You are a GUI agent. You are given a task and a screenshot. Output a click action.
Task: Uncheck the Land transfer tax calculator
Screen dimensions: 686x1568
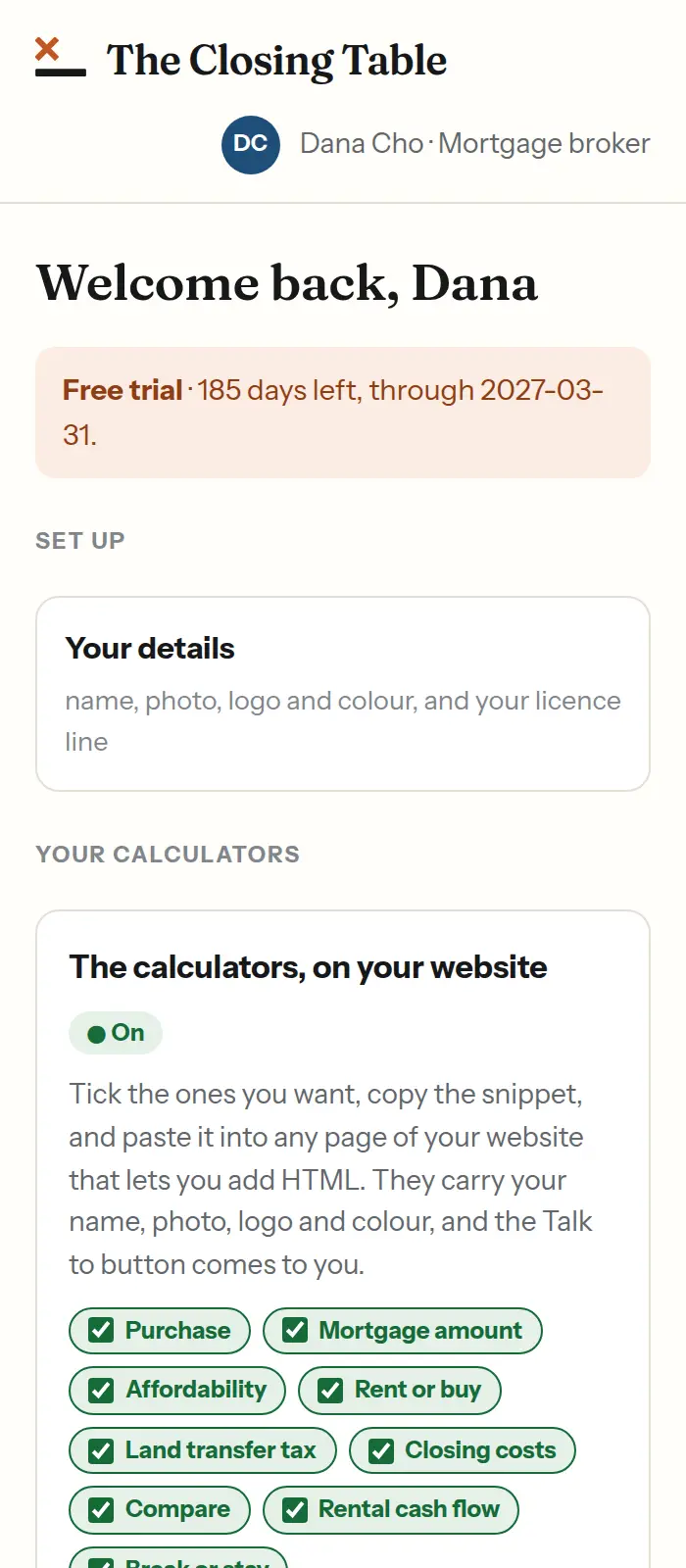click(x=101, y=1450)
